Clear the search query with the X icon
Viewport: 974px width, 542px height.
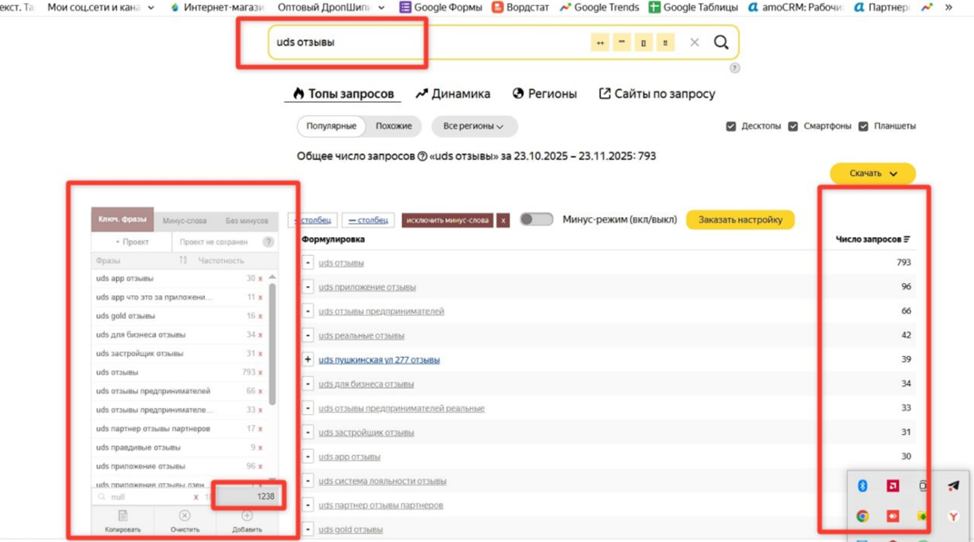pos(694,42)
